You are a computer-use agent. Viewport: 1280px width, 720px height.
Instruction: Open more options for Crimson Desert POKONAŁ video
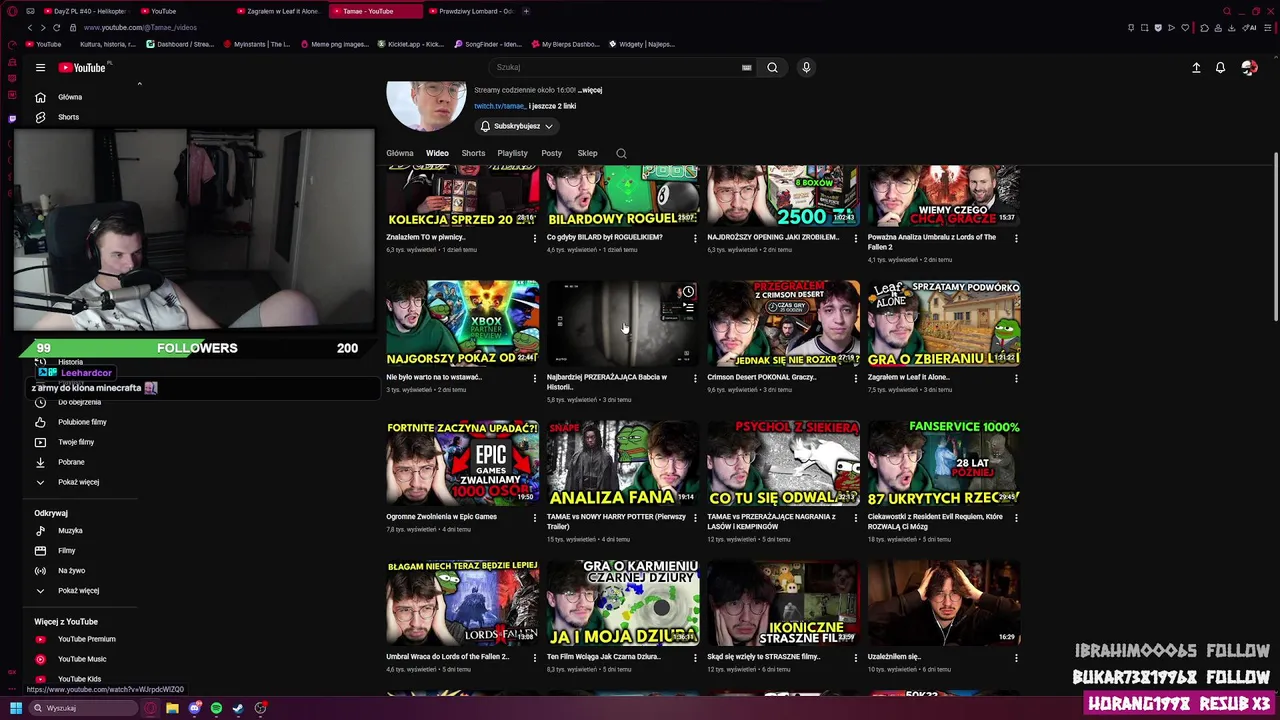point(855,378)
